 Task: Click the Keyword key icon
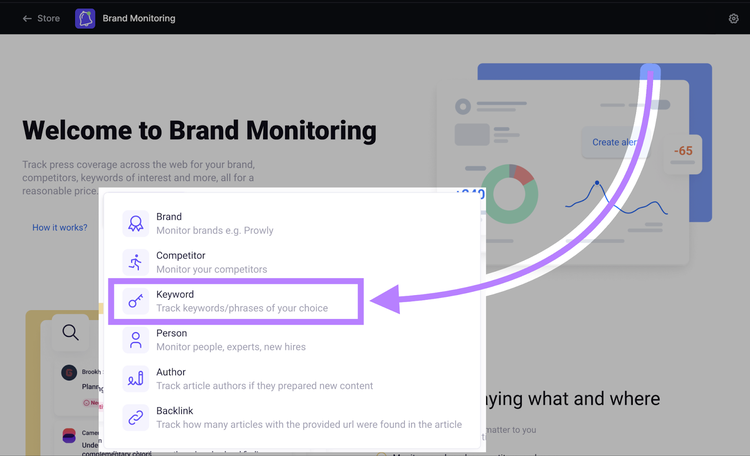(135, 301)
